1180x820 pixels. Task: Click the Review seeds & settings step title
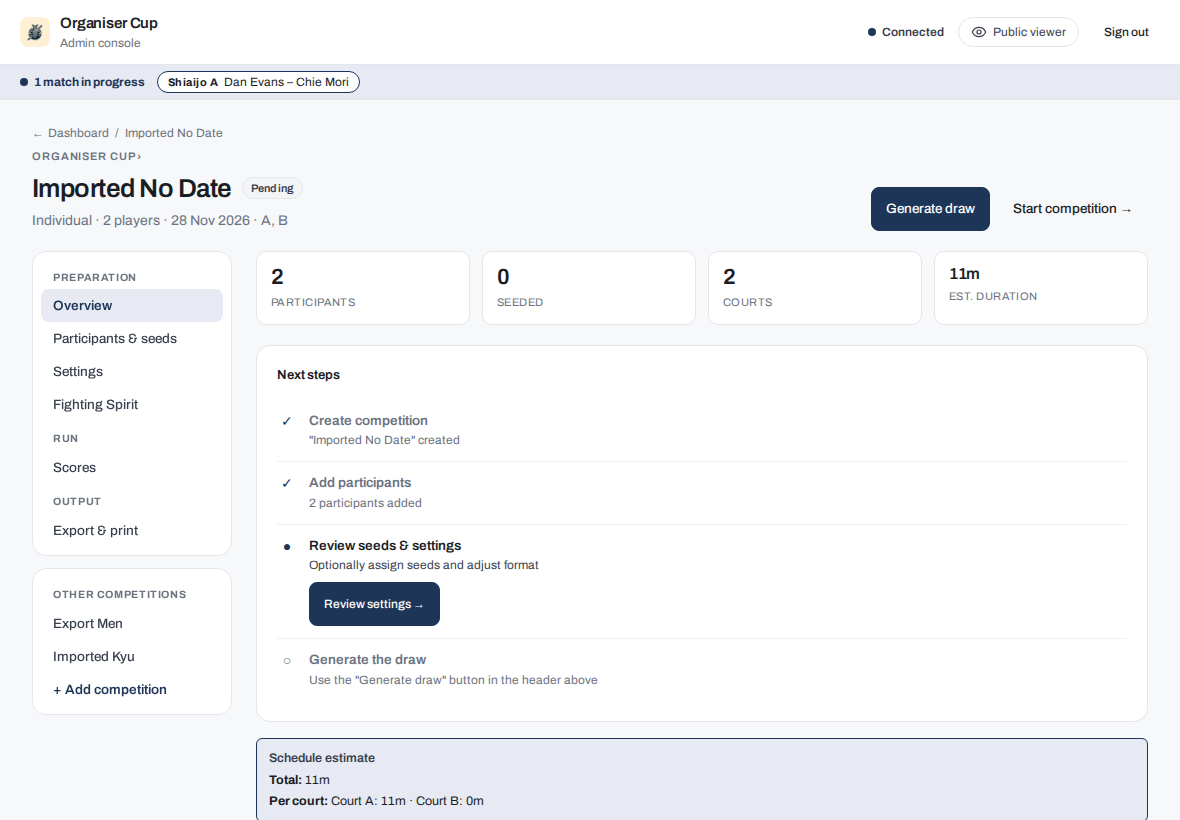tap(385, 545)
